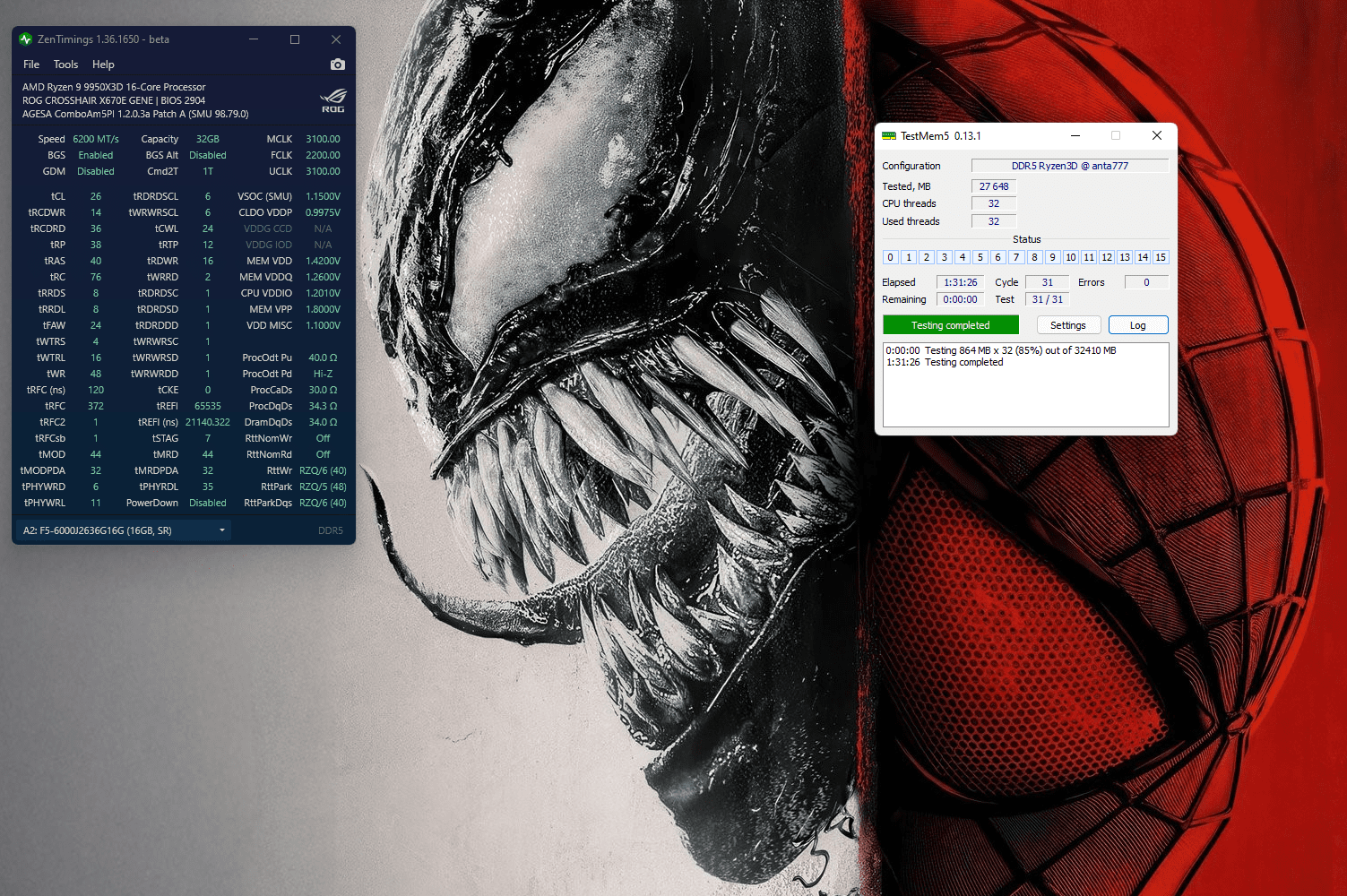Click the tPHYRDL value 35
Image resolution: width=1347 pixels, height=896 pixels.
[208, 487]
